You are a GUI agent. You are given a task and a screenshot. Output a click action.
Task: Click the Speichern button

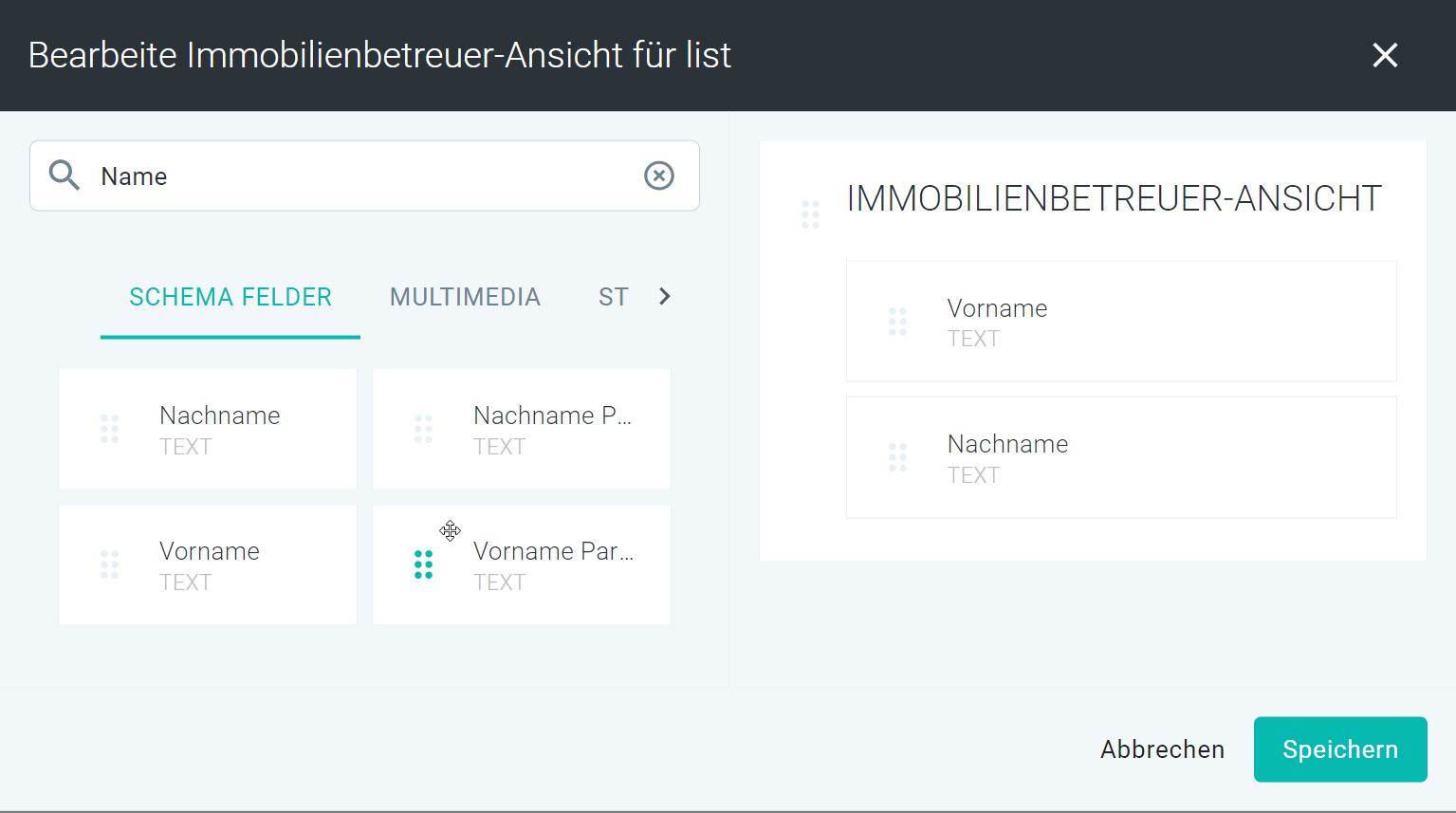pos(1340,749)
